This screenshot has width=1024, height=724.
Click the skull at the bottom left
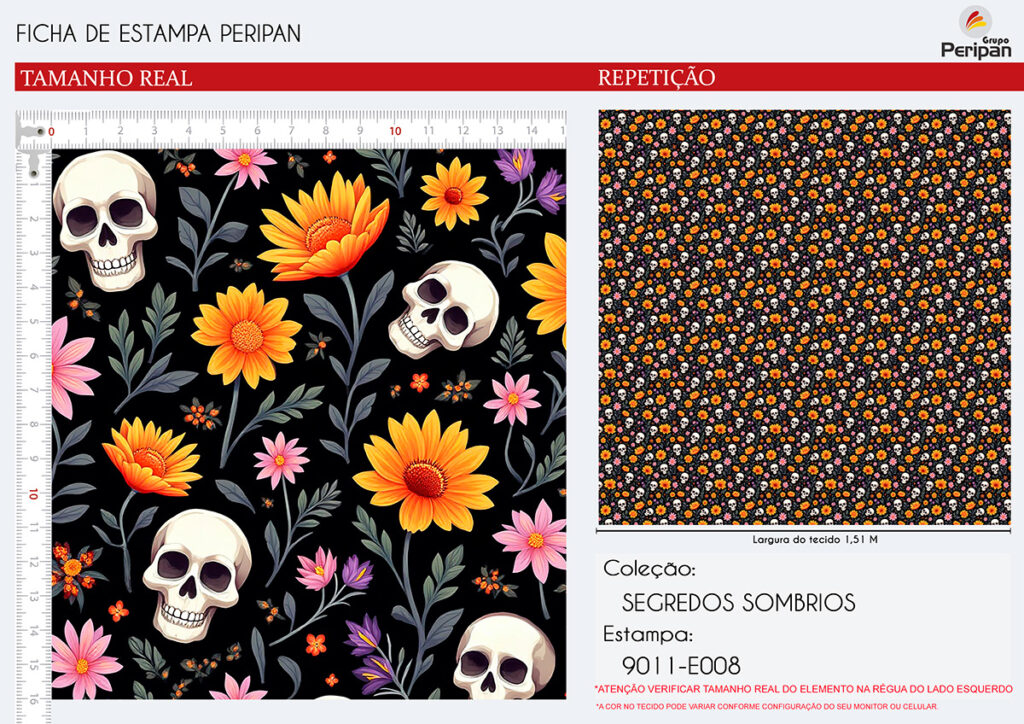[x=197, y=574]
